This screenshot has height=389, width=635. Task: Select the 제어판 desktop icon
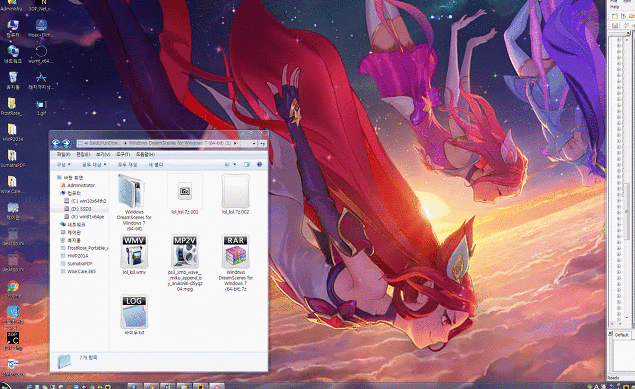[x=13, y=210]
